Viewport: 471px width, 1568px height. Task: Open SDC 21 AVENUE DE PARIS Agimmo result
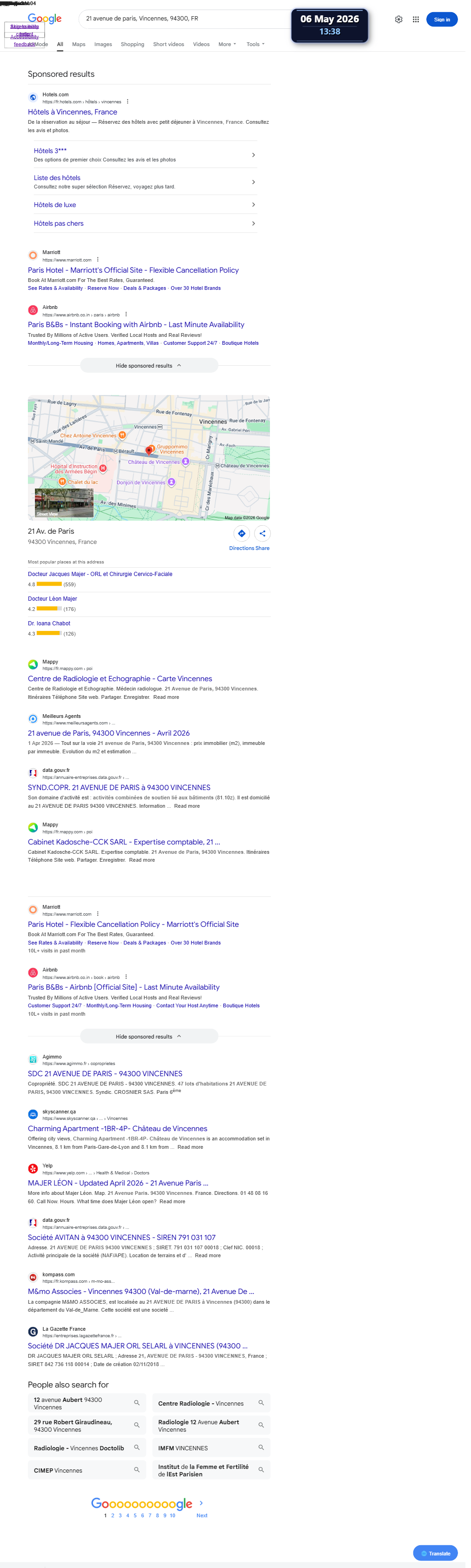pyautogui.click(x=105, y=1074)
